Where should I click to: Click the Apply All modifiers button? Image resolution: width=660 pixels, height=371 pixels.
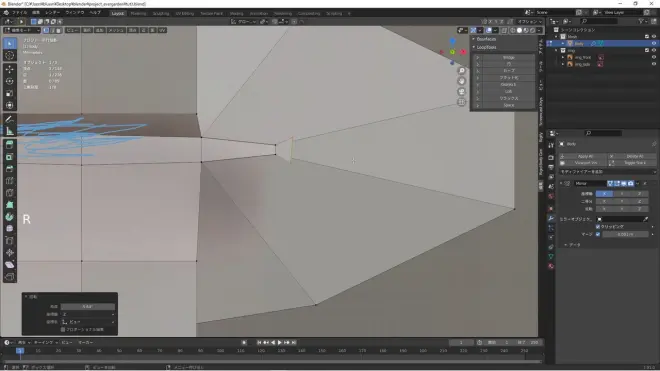coord(585,156)
